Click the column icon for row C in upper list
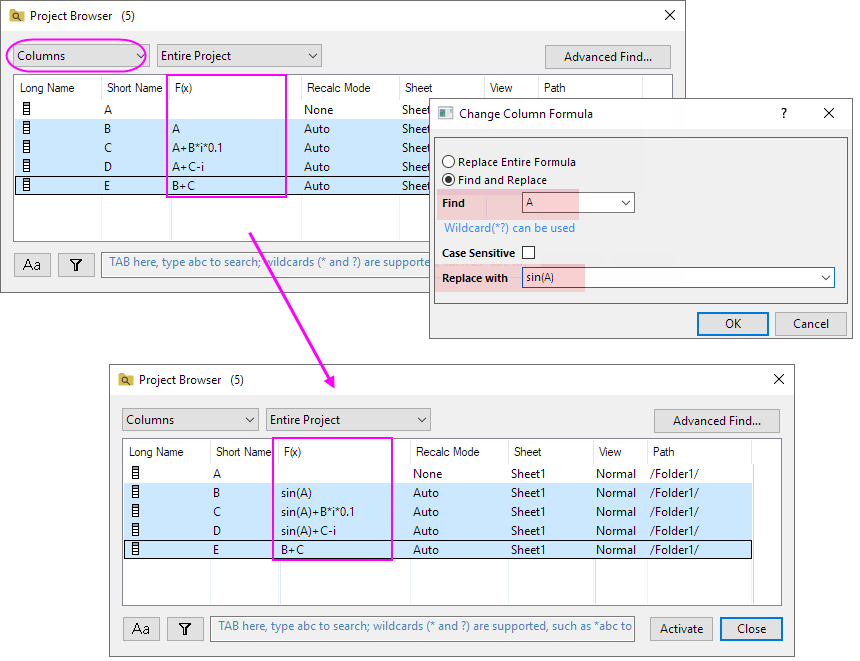Viewport: 860px width, 661px height. [x=27, y=148]
